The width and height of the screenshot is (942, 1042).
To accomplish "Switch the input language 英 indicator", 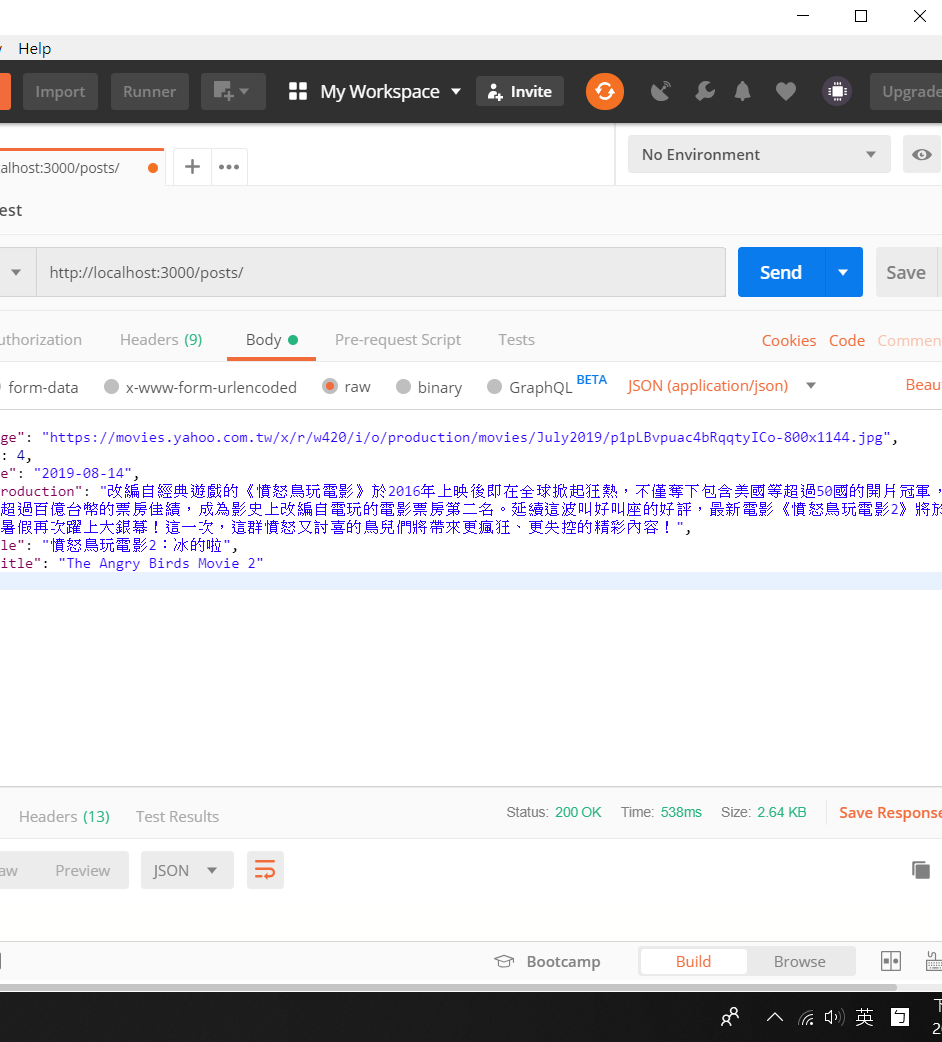I will pos(864,1017).
